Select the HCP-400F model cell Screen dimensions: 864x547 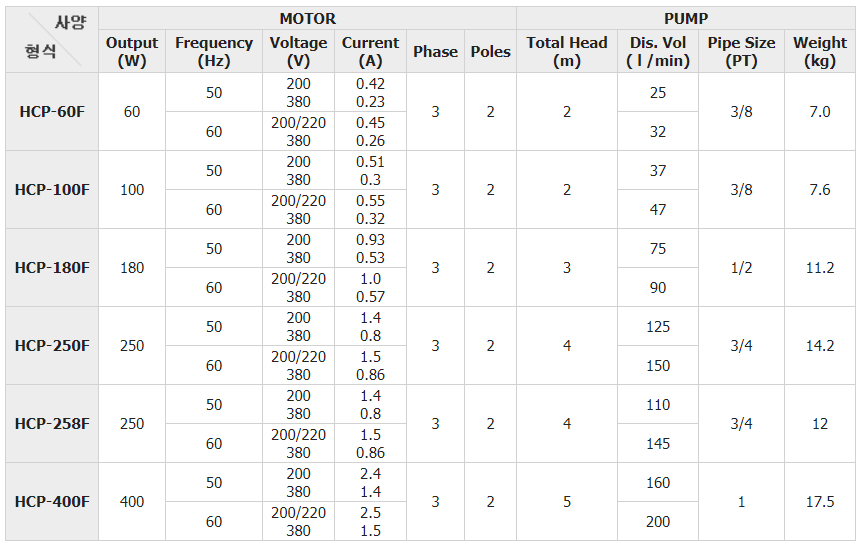52,502
